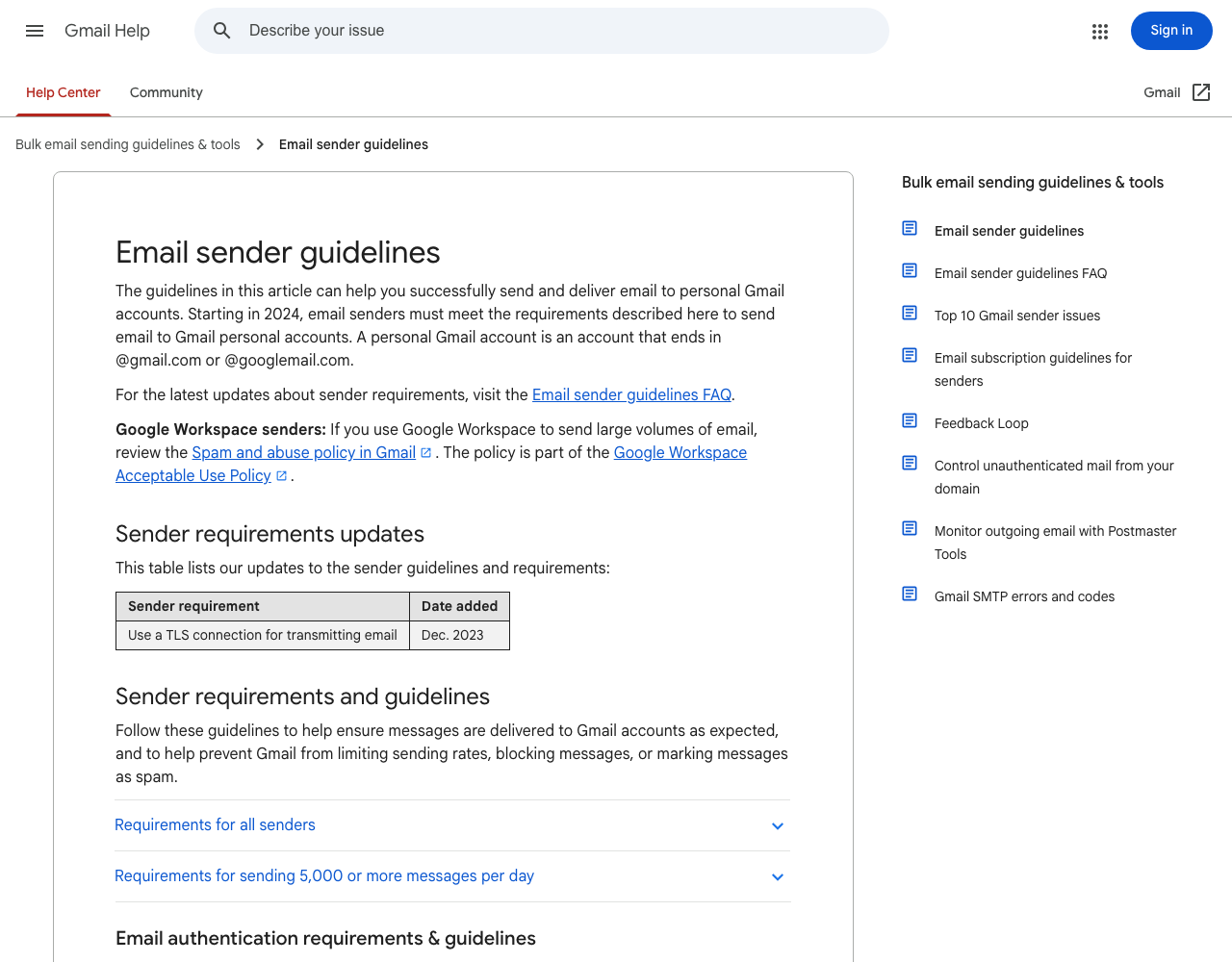Switch to the Help Center tab
The image size is (1232, 962).
64,92
